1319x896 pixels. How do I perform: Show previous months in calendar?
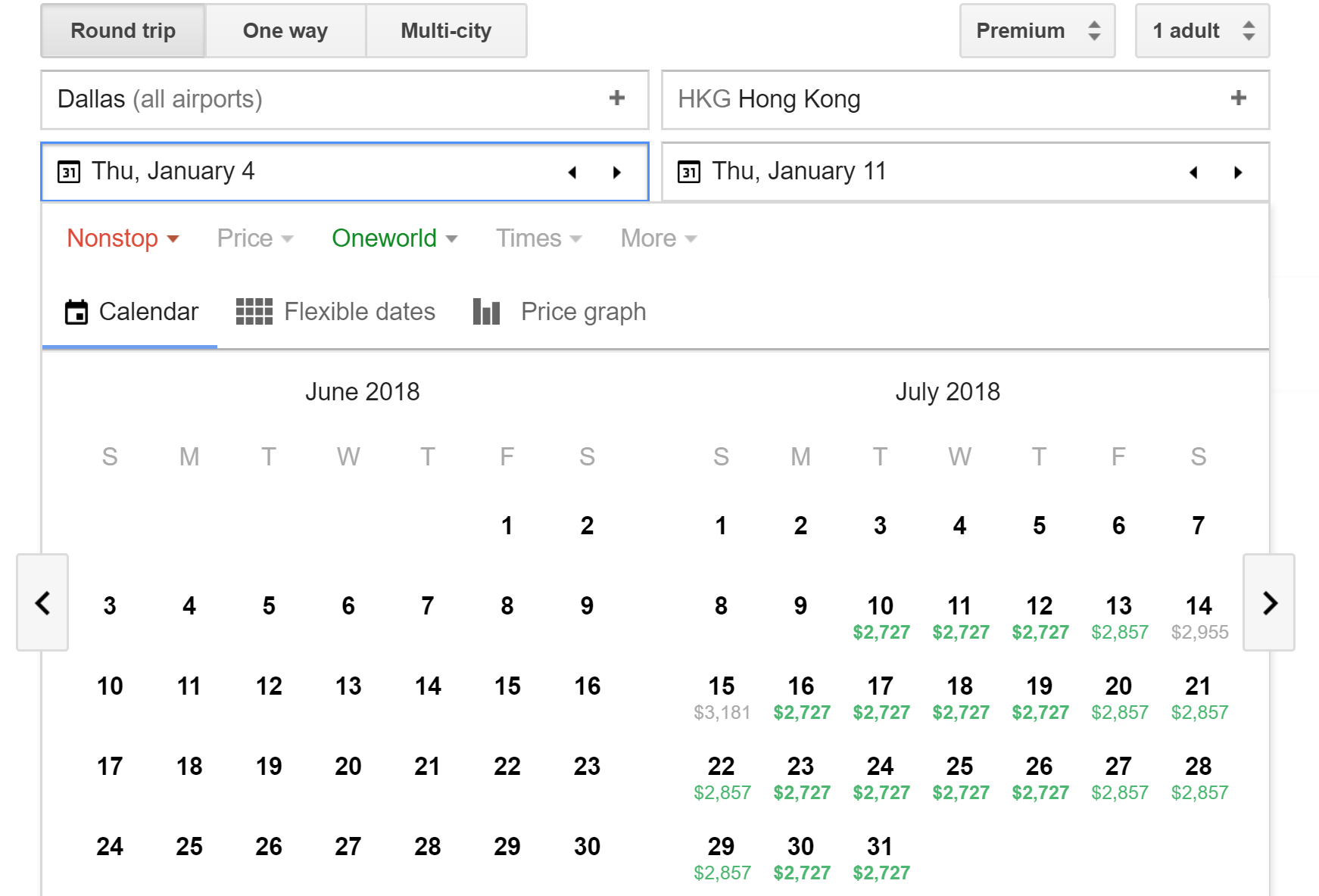coord(43,602)
